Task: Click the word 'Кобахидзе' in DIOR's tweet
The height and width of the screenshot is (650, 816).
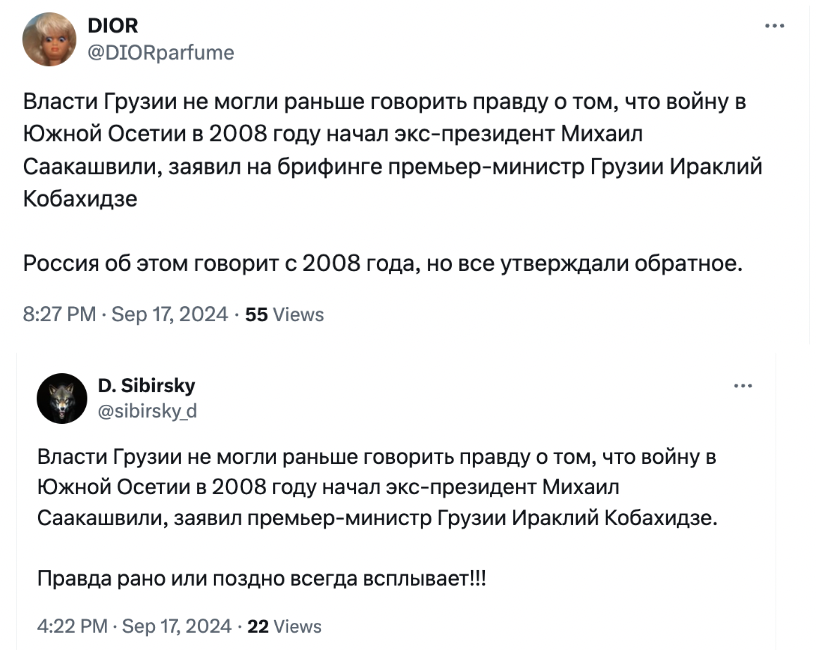Action: (x=80, y=199)
